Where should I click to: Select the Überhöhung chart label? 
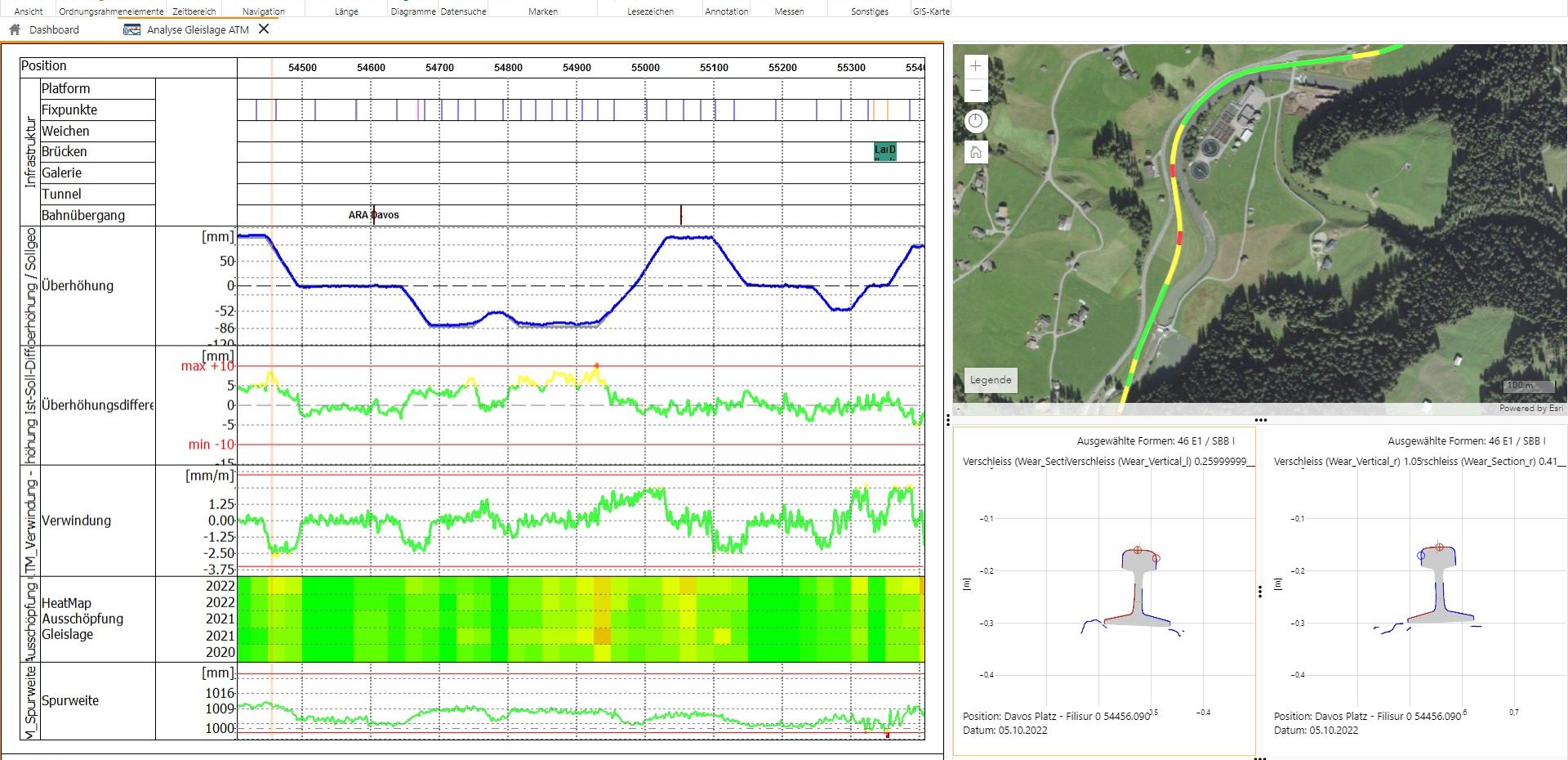click(x=78, y=285)
